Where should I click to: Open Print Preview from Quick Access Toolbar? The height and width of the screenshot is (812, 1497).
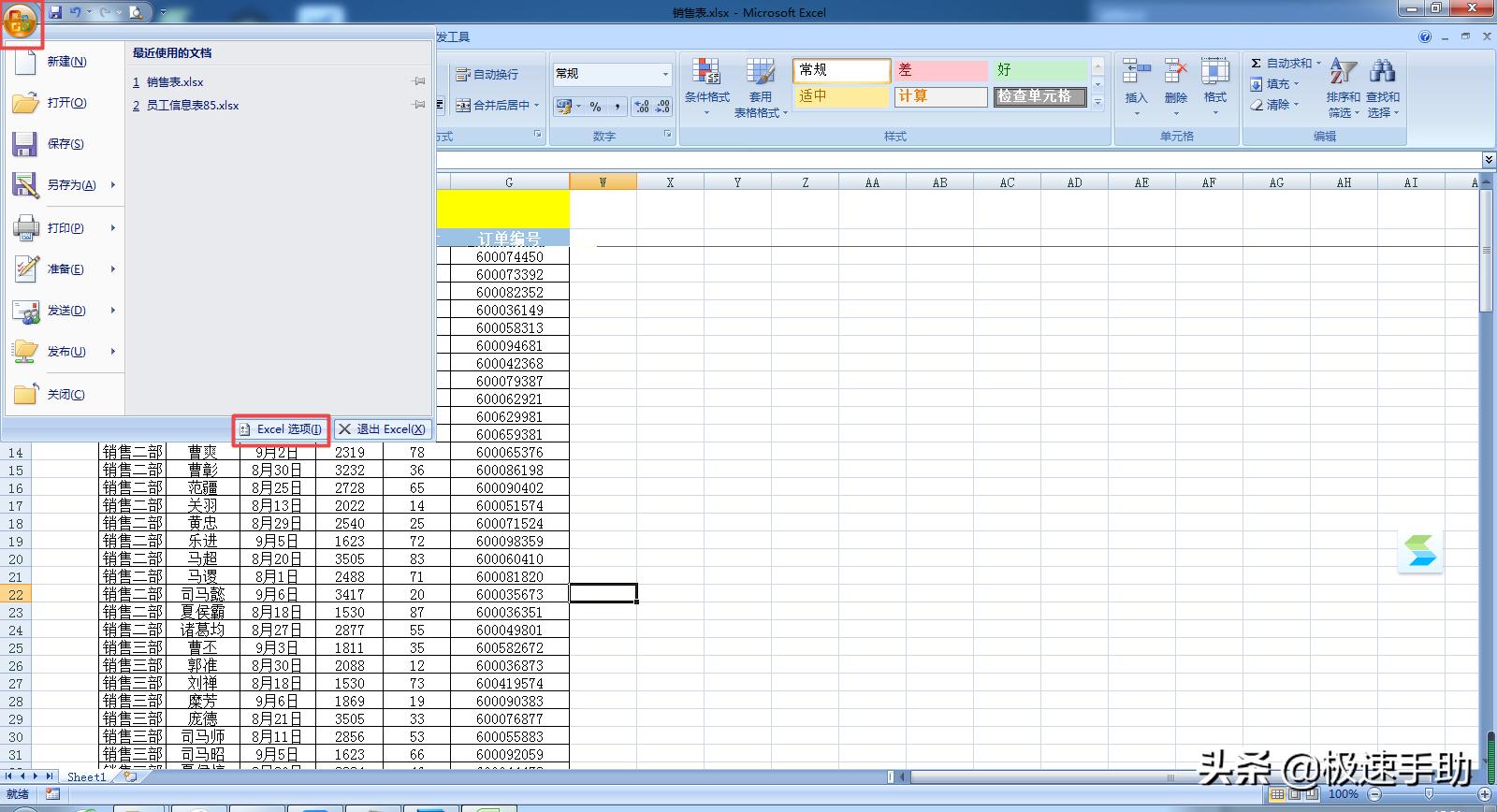[x=136, y=12]
